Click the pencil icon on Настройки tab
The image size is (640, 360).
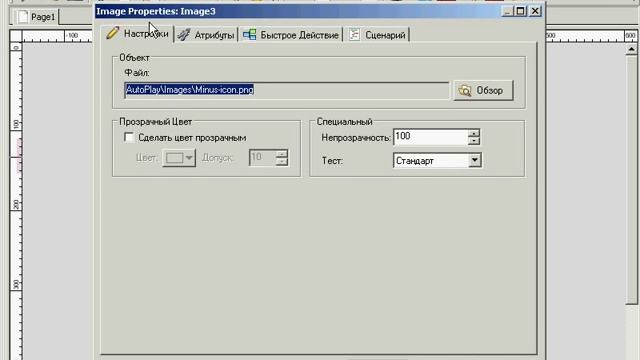[113, 33]
